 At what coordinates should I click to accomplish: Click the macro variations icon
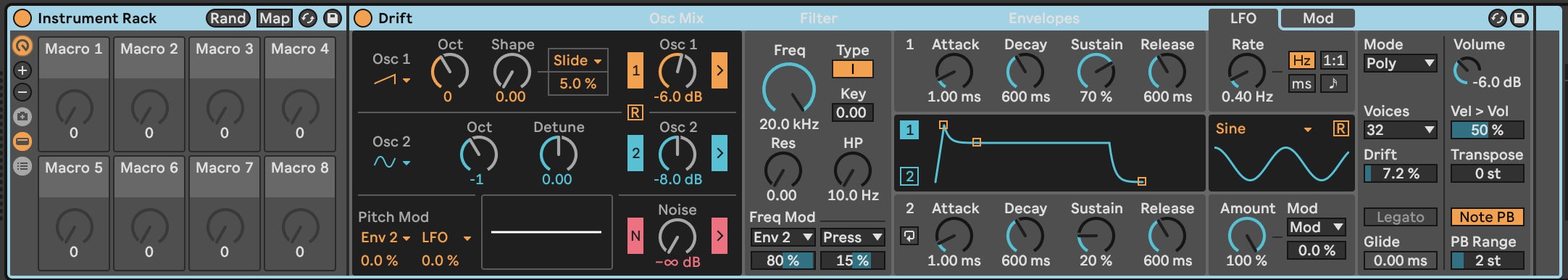tap(22, 116)
